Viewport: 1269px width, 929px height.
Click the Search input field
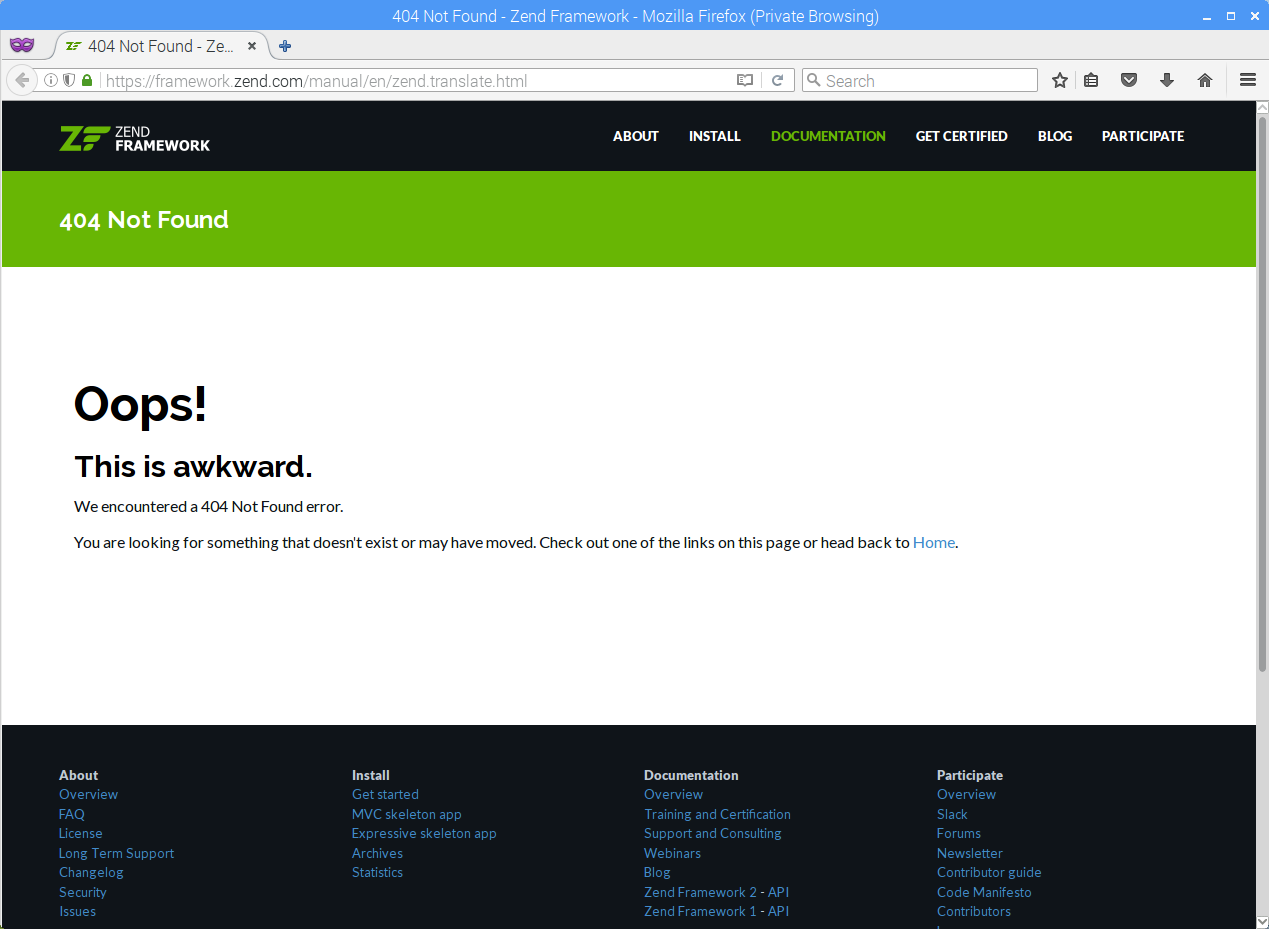pyautogui.click(x=920, y=81)
